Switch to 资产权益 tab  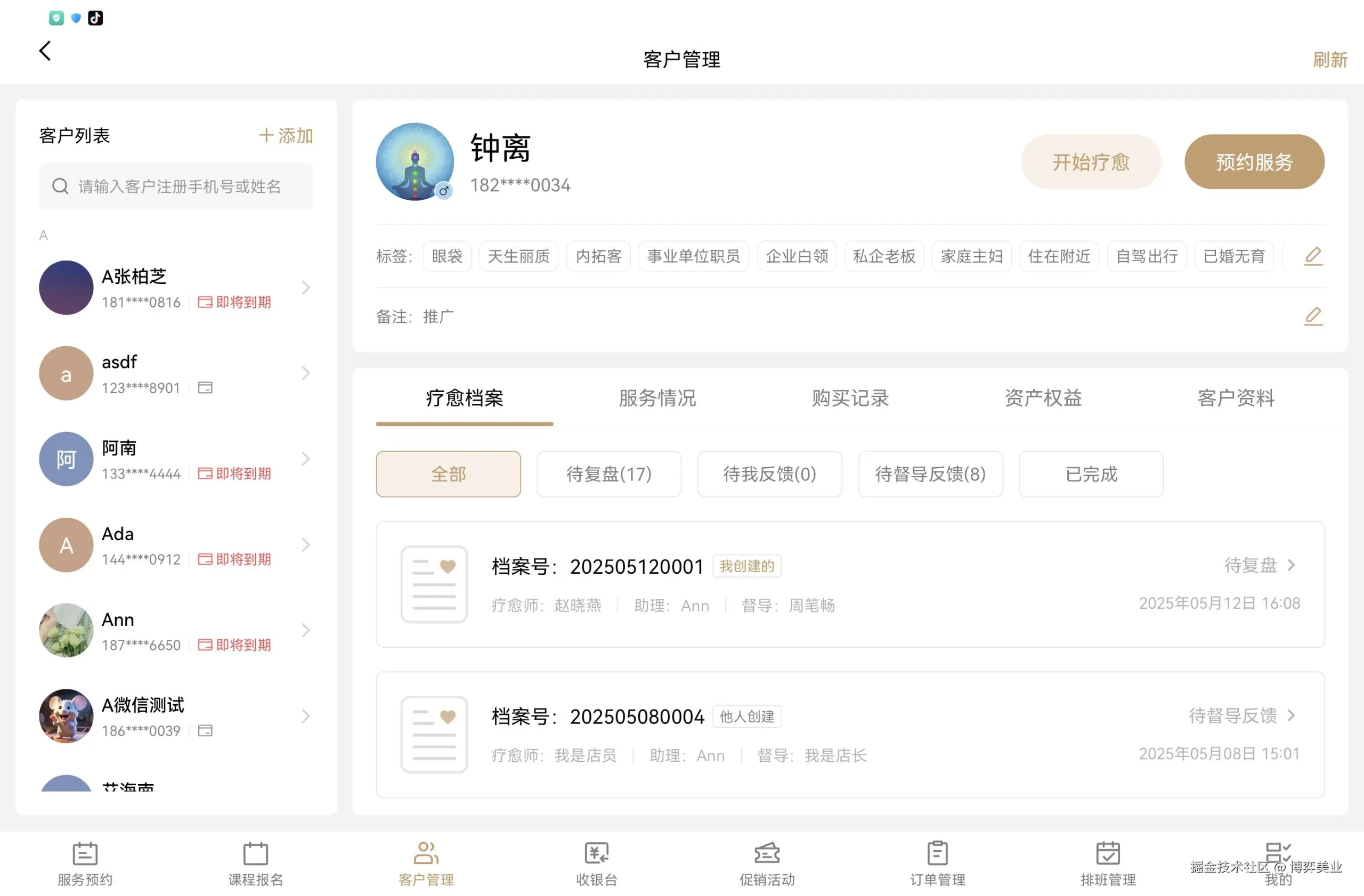coord(1043,398)
